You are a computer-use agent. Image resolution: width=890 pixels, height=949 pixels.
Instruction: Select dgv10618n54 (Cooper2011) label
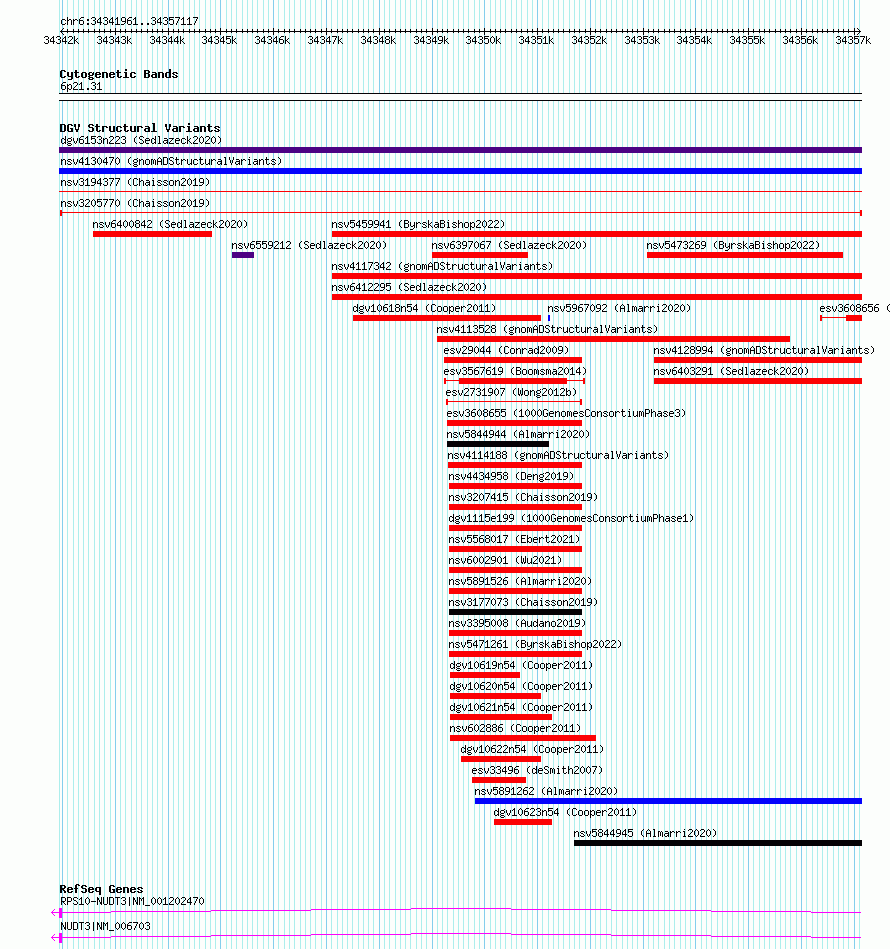click(424, 308)
